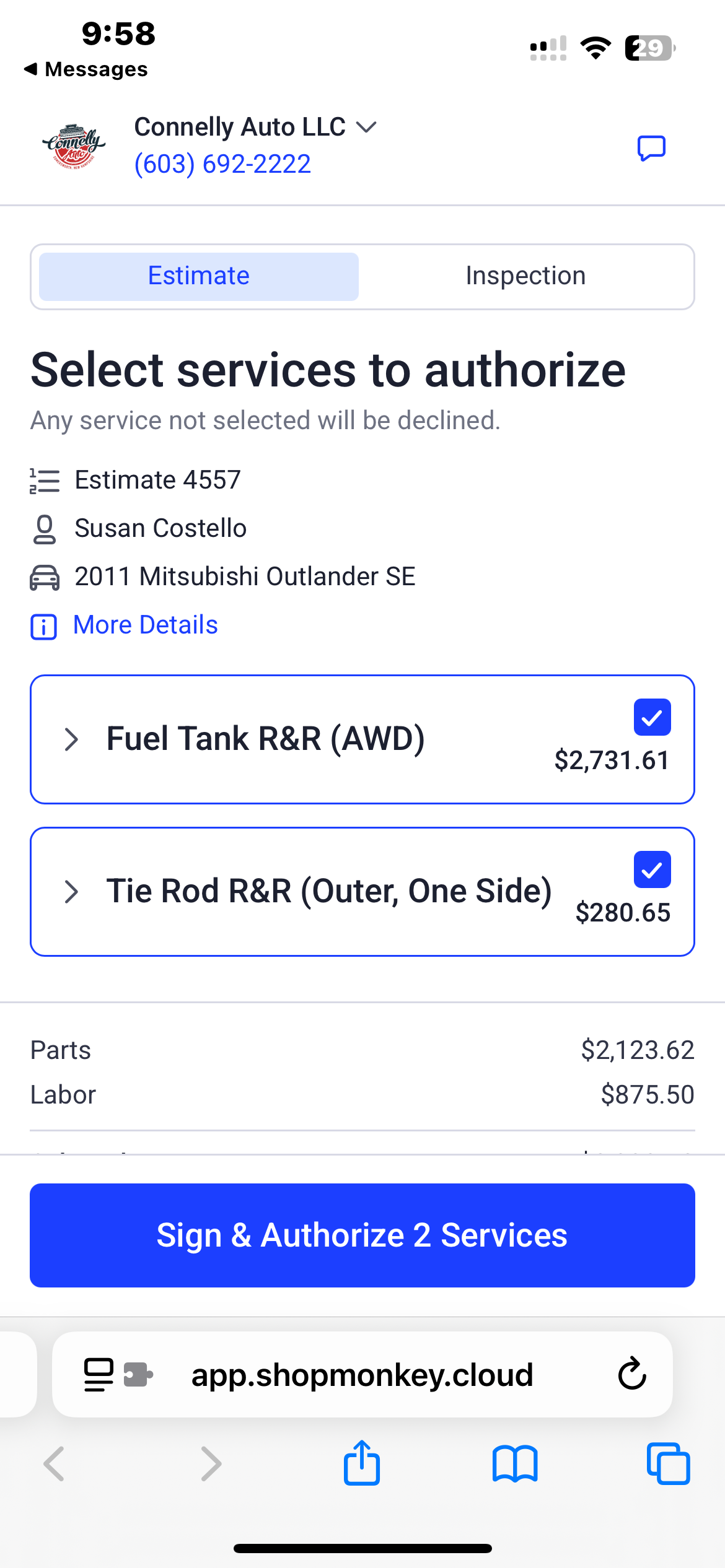Tap the app.shopmonkey.cloud address field
This screenshot has height=1568, width=725.
tap(362, 1374)
